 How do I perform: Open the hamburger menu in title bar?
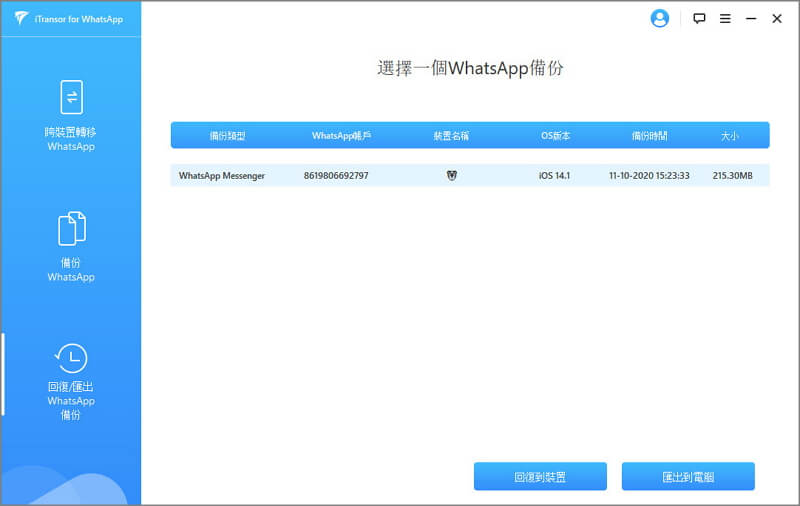(725, 18)
